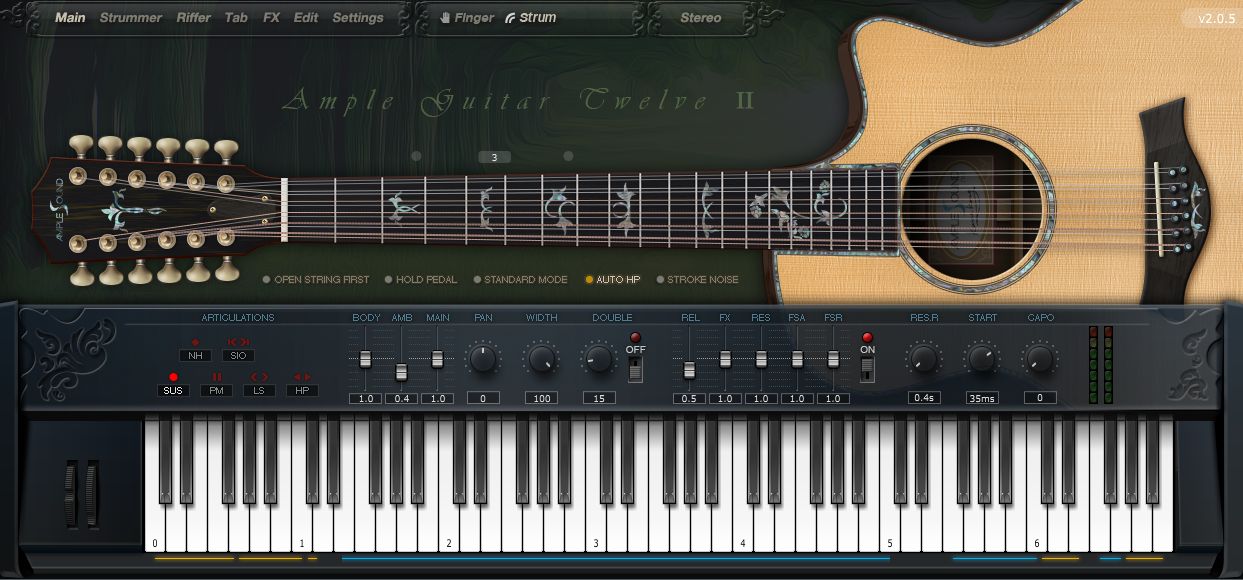The height and width of the screenshot is (580, 1243).
Task: Click the REL value field 0.5
Action: (x=689, y=398)
